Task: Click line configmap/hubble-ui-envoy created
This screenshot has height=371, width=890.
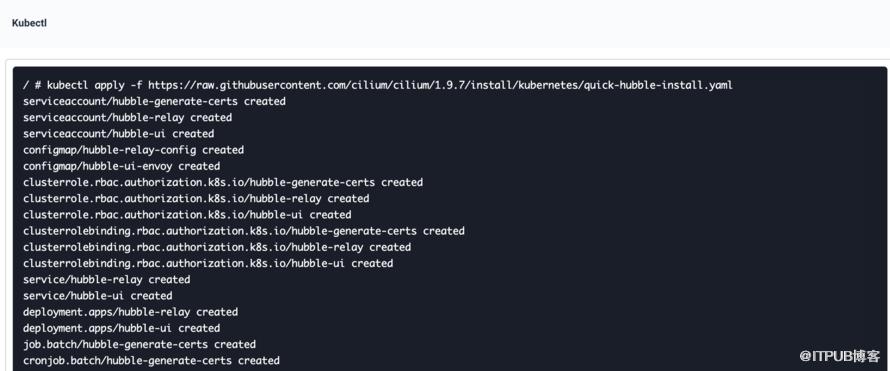Action: tap(121, 166)
